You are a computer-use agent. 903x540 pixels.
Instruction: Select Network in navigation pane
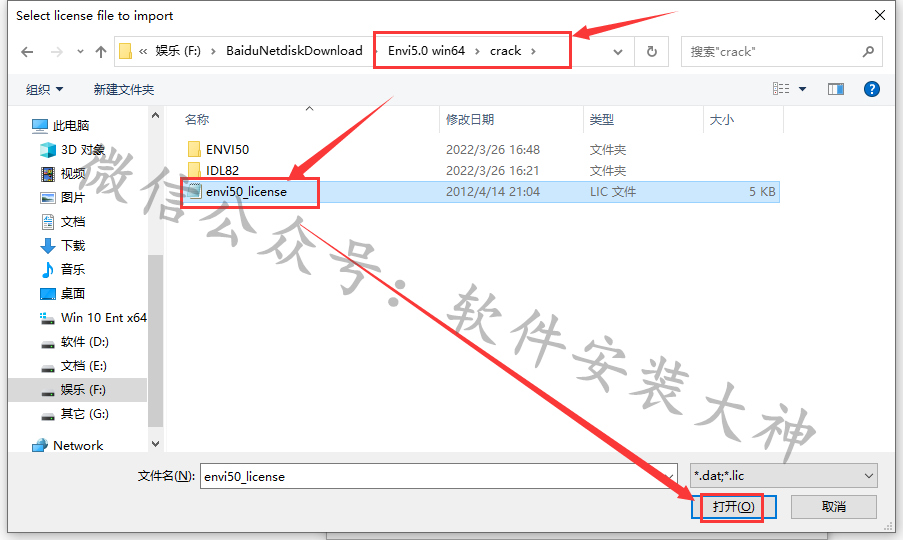(78, 446)
